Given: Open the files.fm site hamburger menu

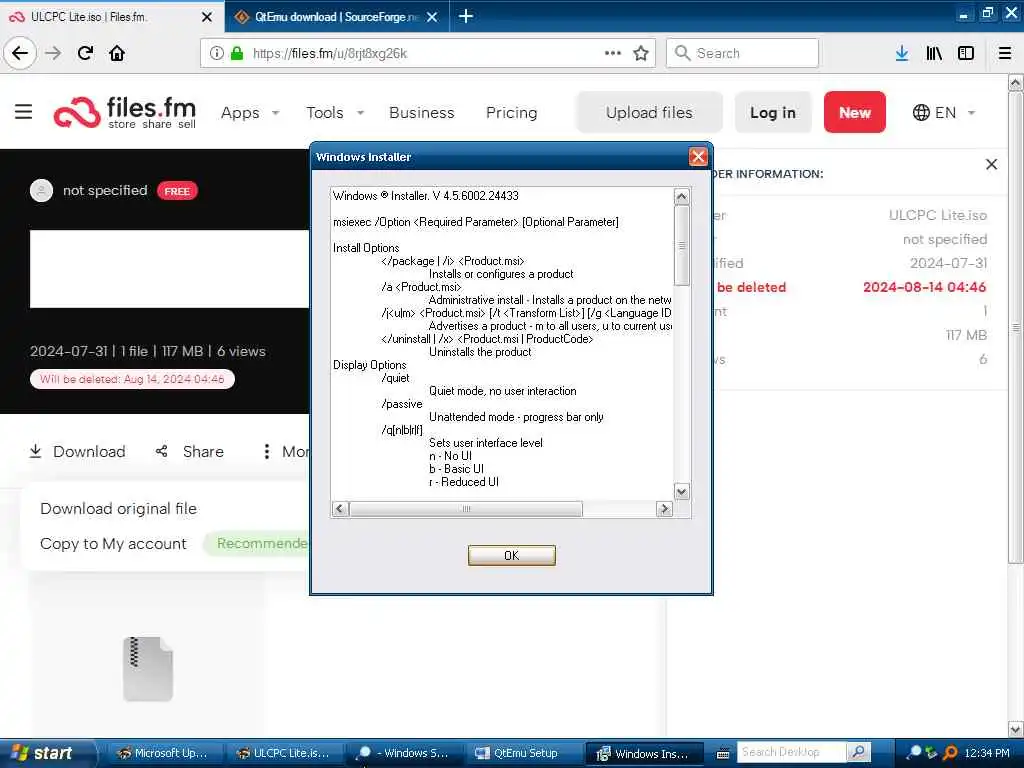Looking at the screenshot, I should click(24, 112).
